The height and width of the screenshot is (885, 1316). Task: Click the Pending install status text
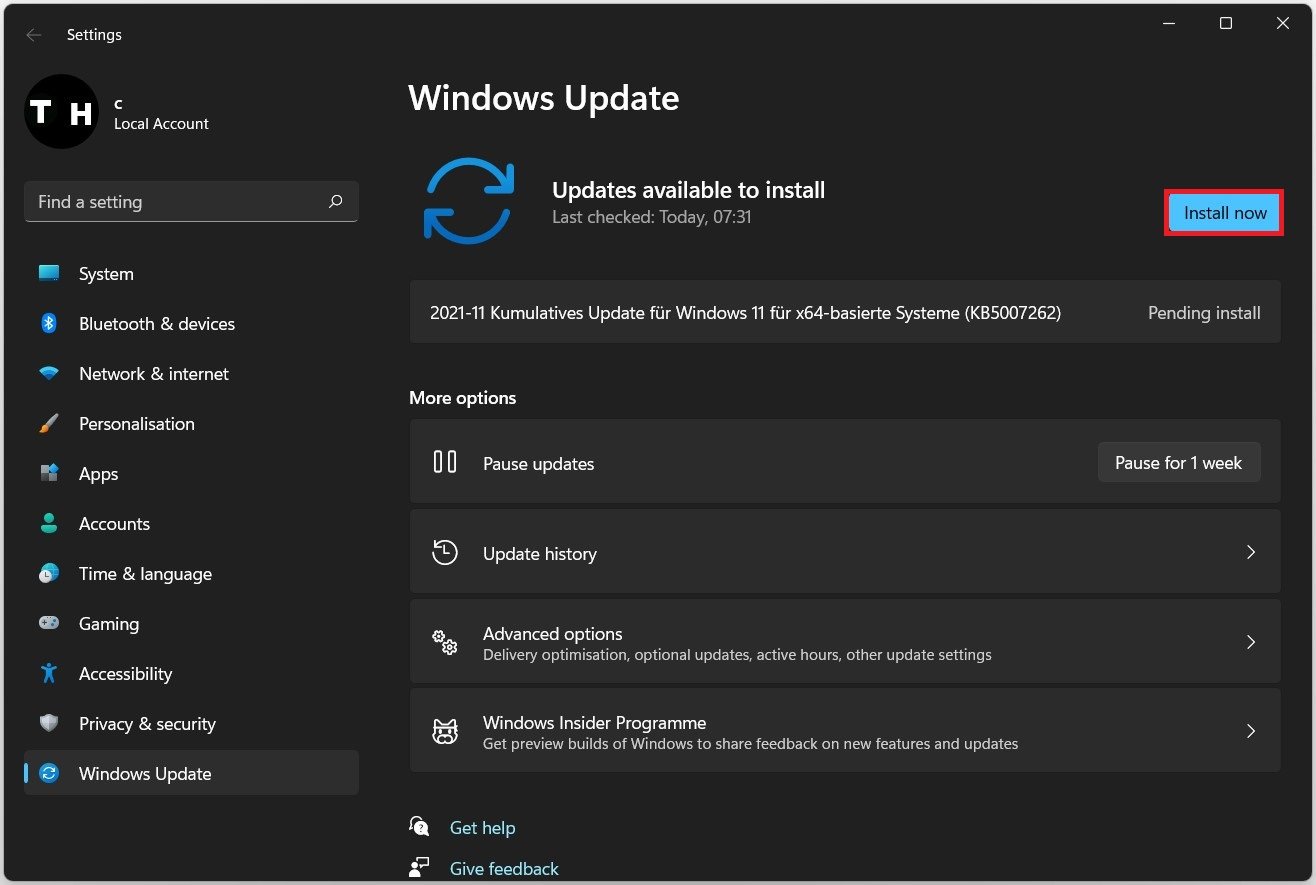tap(1204, 313)
